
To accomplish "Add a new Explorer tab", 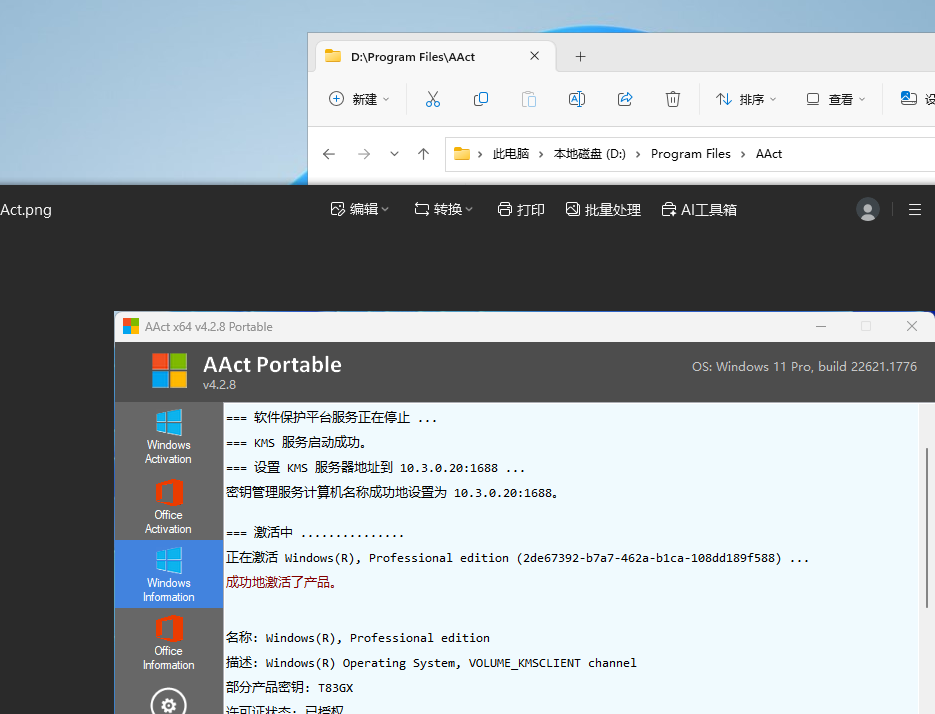I will [580, 57].
